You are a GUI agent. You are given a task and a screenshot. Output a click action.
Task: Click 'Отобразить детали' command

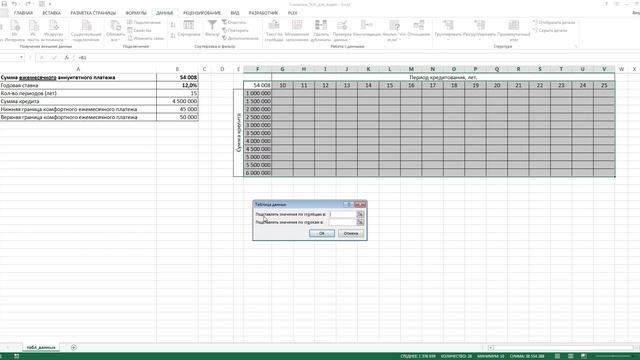click(554, 22)
